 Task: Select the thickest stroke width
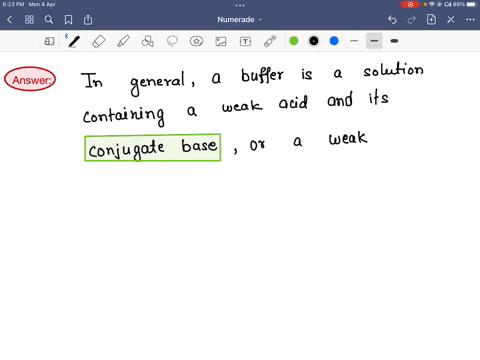coord(394,41)
